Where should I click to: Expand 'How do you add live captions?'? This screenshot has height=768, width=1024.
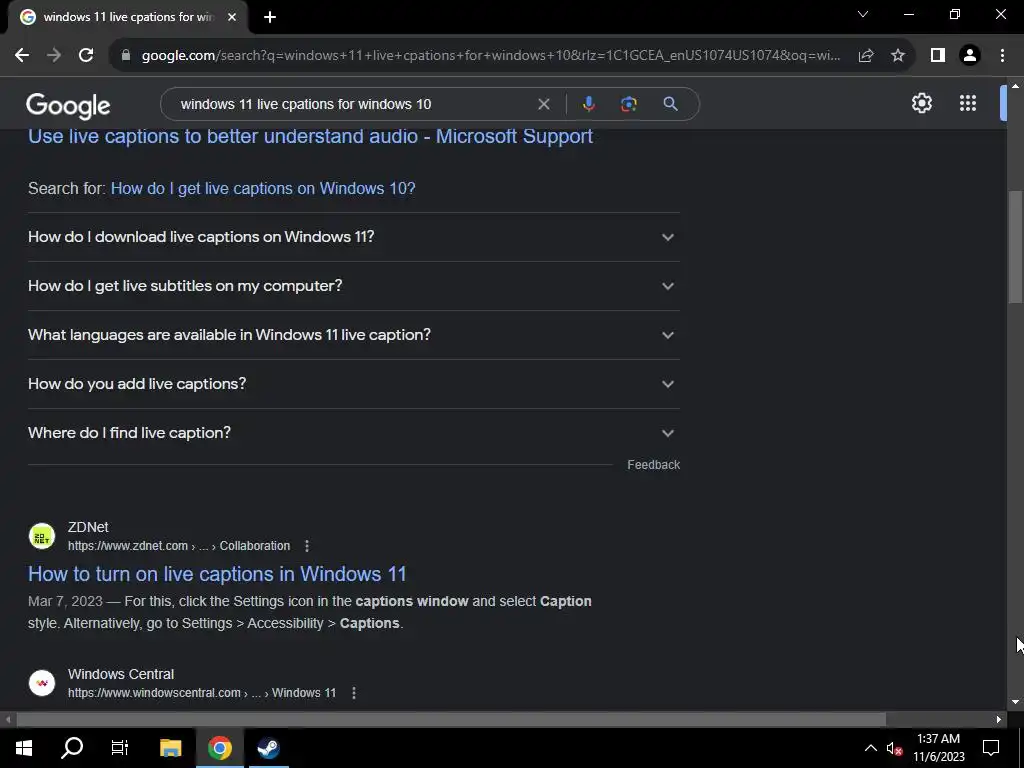(x=353, y=384)
